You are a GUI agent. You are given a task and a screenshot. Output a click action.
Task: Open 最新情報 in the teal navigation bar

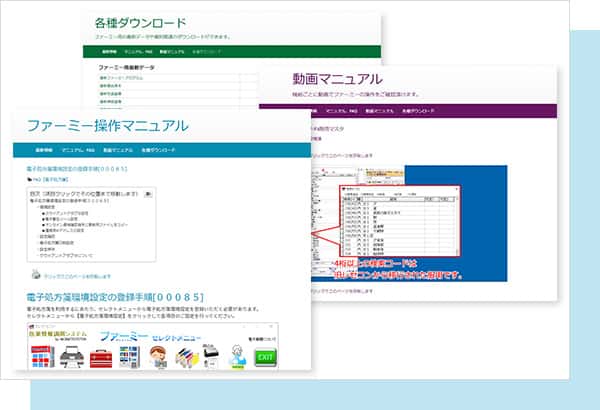click(x=43, y=150)
